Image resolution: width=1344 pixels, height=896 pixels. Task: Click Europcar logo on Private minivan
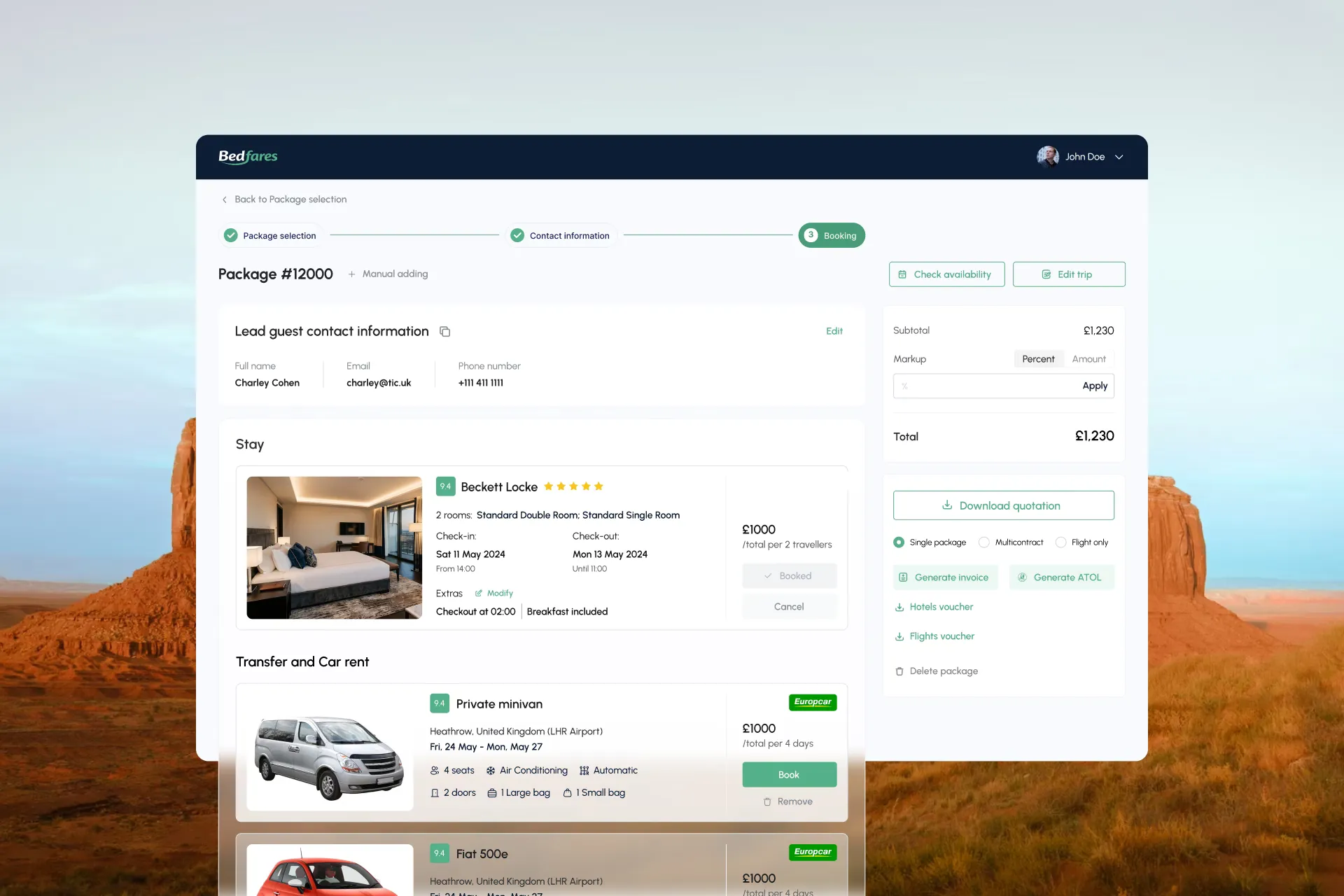[813, 702]
